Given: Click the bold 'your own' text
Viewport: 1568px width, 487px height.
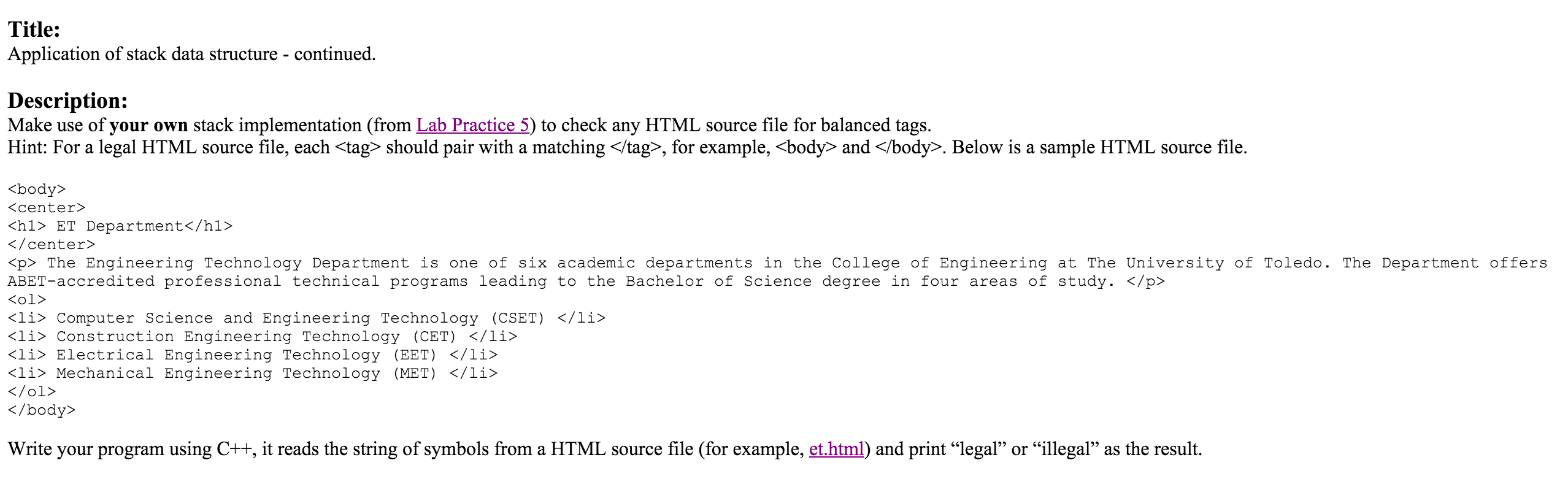Looking at the screenshot, I should [148, 125].
